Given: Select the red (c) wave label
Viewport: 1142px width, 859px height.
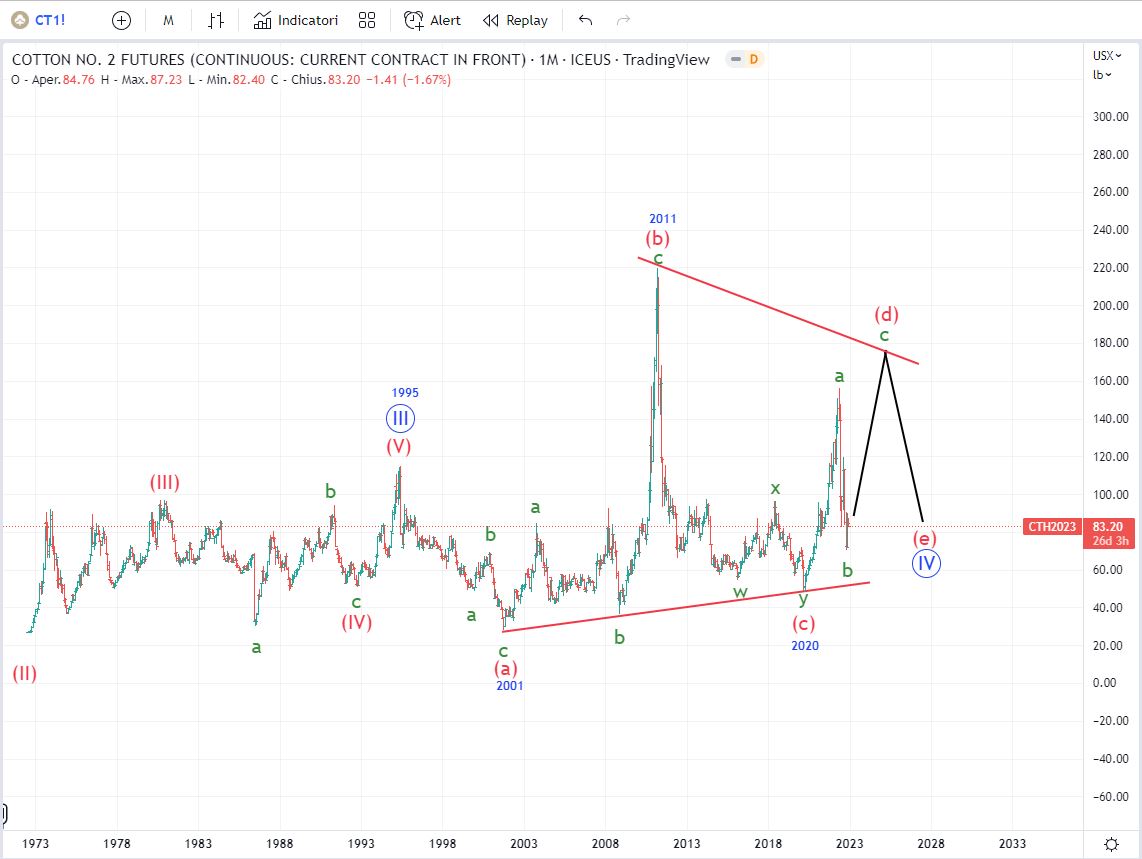Looking at the screenshot, I should click(x=803, y=624).
